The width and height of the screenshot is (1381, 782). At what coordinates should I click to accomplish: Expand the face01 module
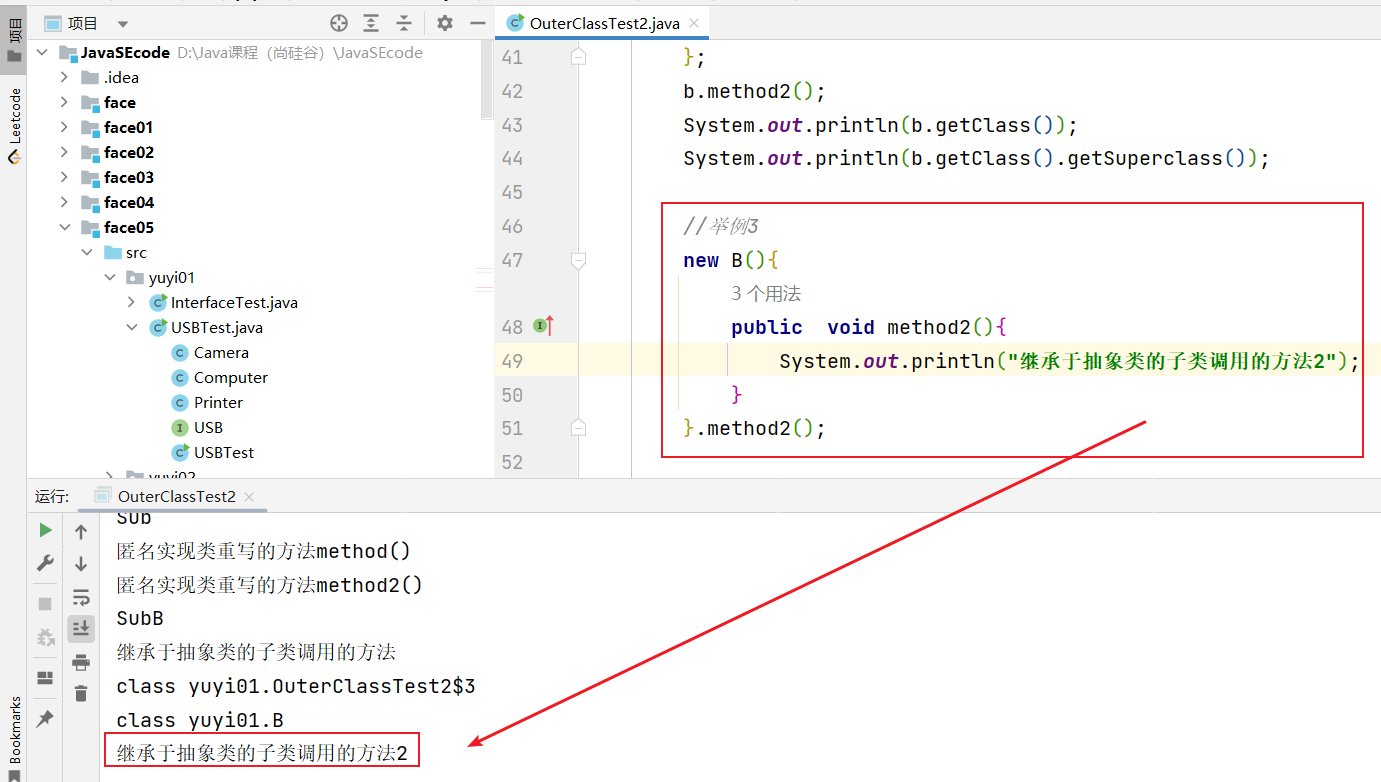click(64, 127)
